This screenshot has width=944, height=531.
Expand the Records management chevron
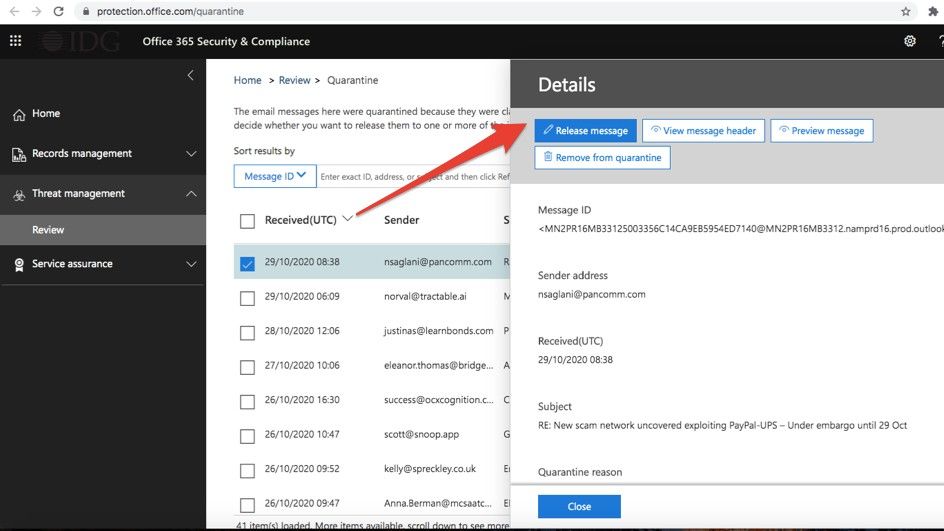[x=191, y=154]
